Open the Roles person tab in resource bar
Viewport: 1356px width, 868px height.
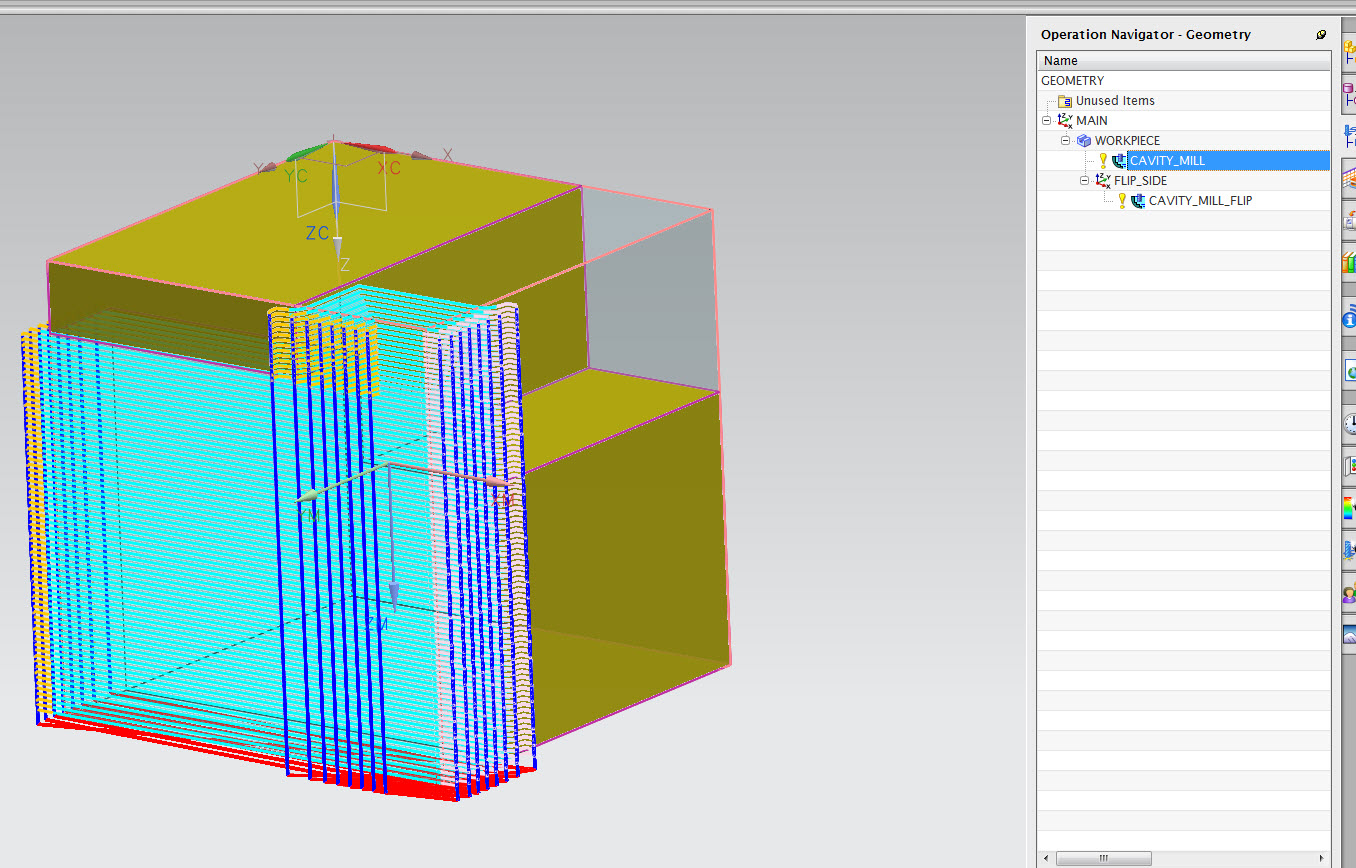(x=1349, y=594)
